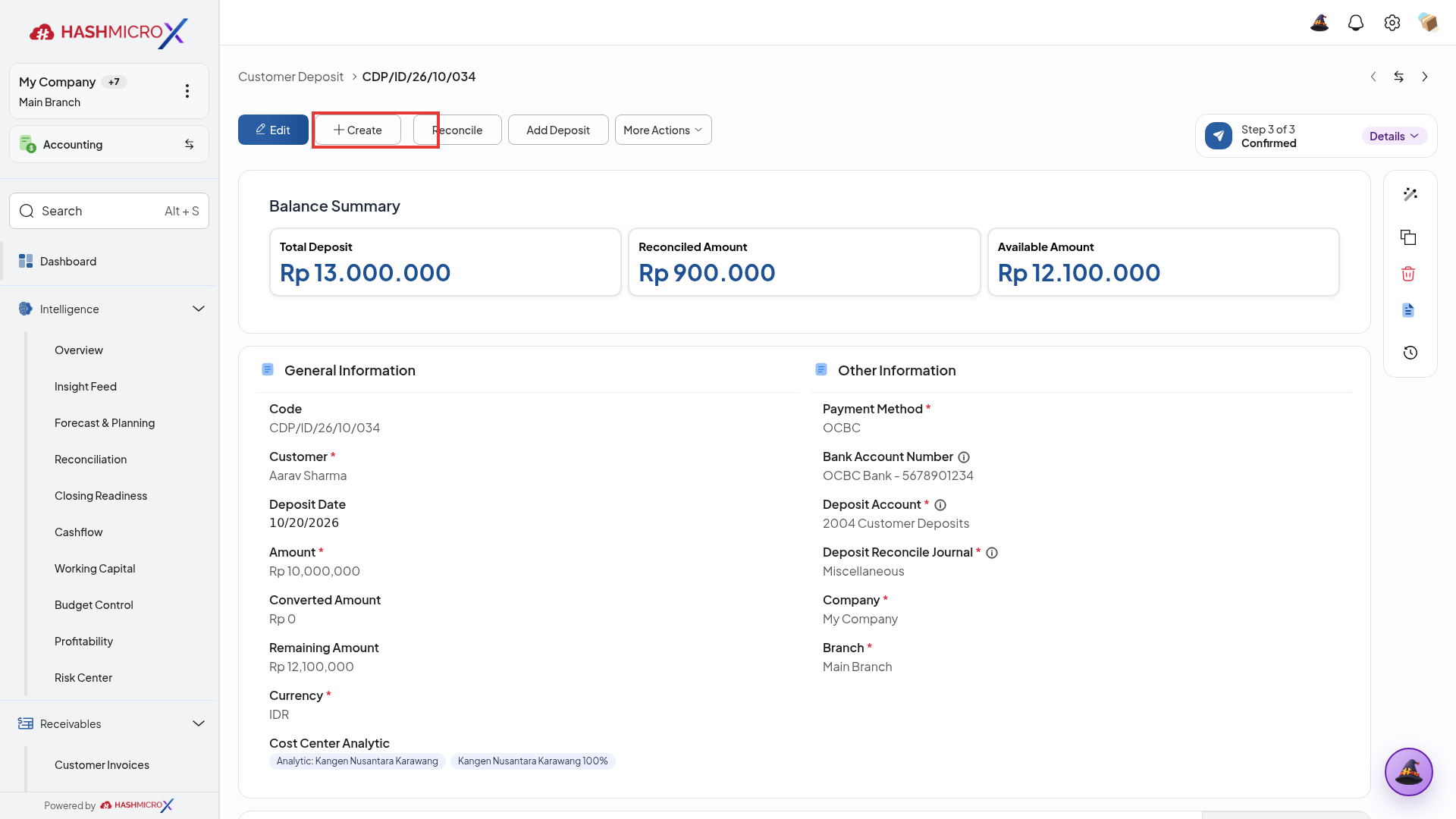Image resolution: width=1456 pixels, height=819 pixels.
Task: Go to Customer Deposit breadcrumb link
Action: (x=290, y=77)
